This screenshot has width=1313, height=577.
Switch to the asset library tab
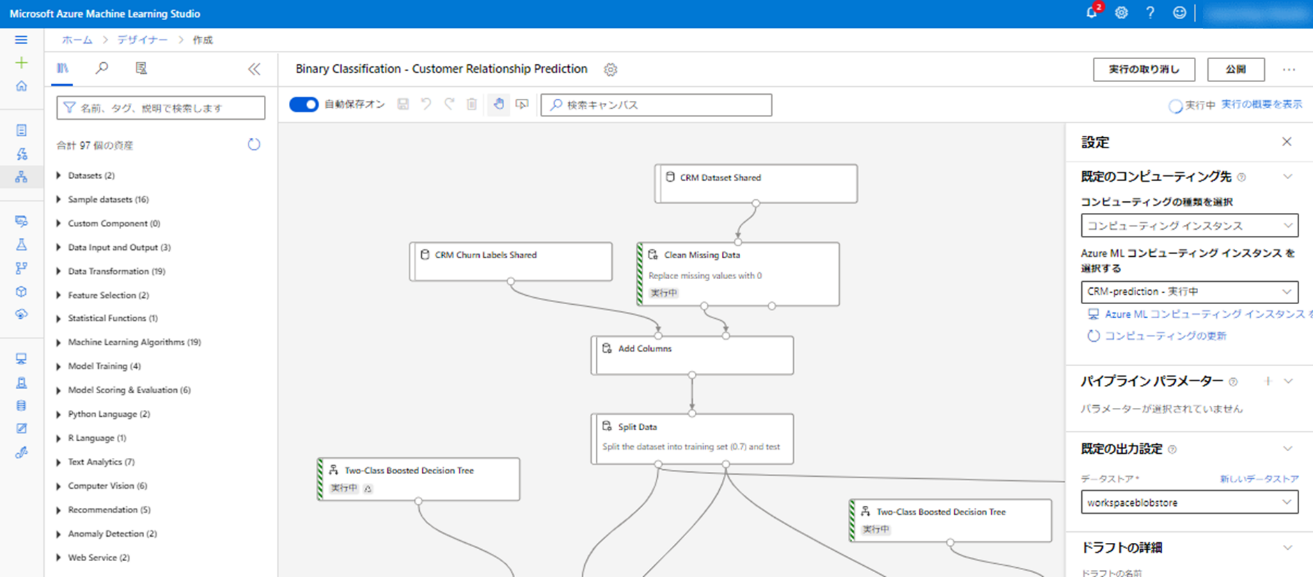coord(63,69)
